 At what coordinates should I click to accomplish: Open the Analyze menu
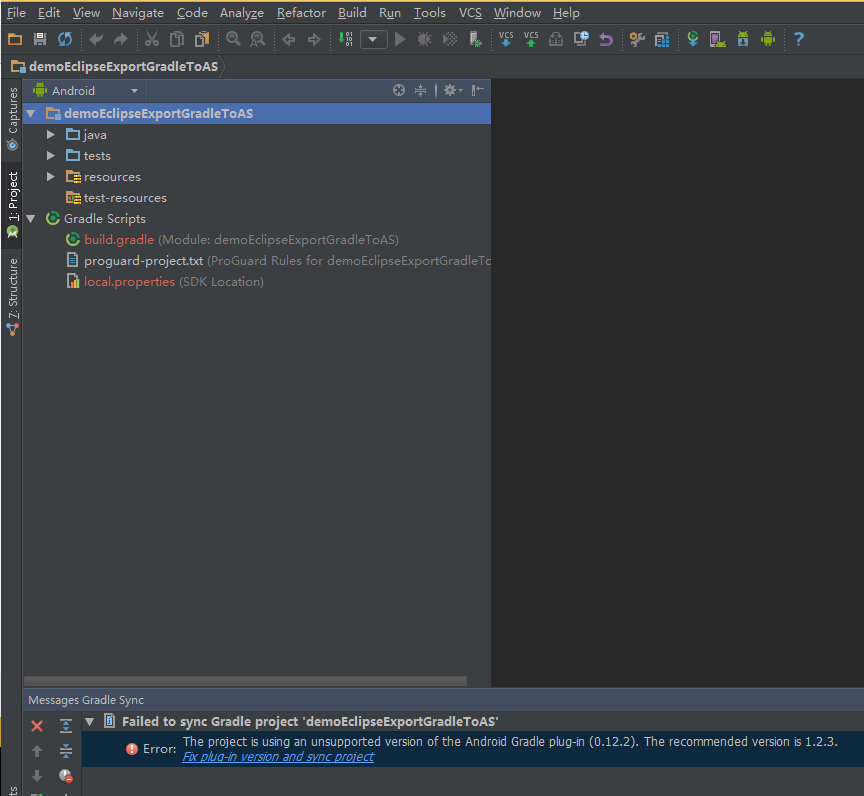tap(242, 13)
